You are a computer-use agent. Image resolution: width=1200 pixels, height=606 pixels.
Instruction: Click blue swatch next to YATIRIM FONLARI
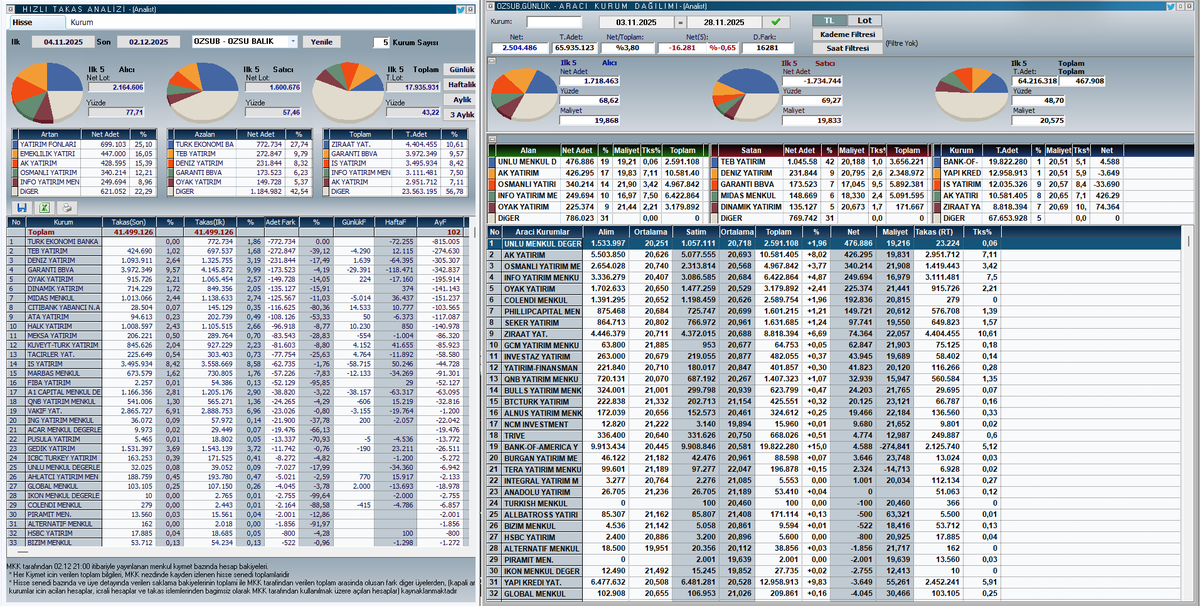13,144
